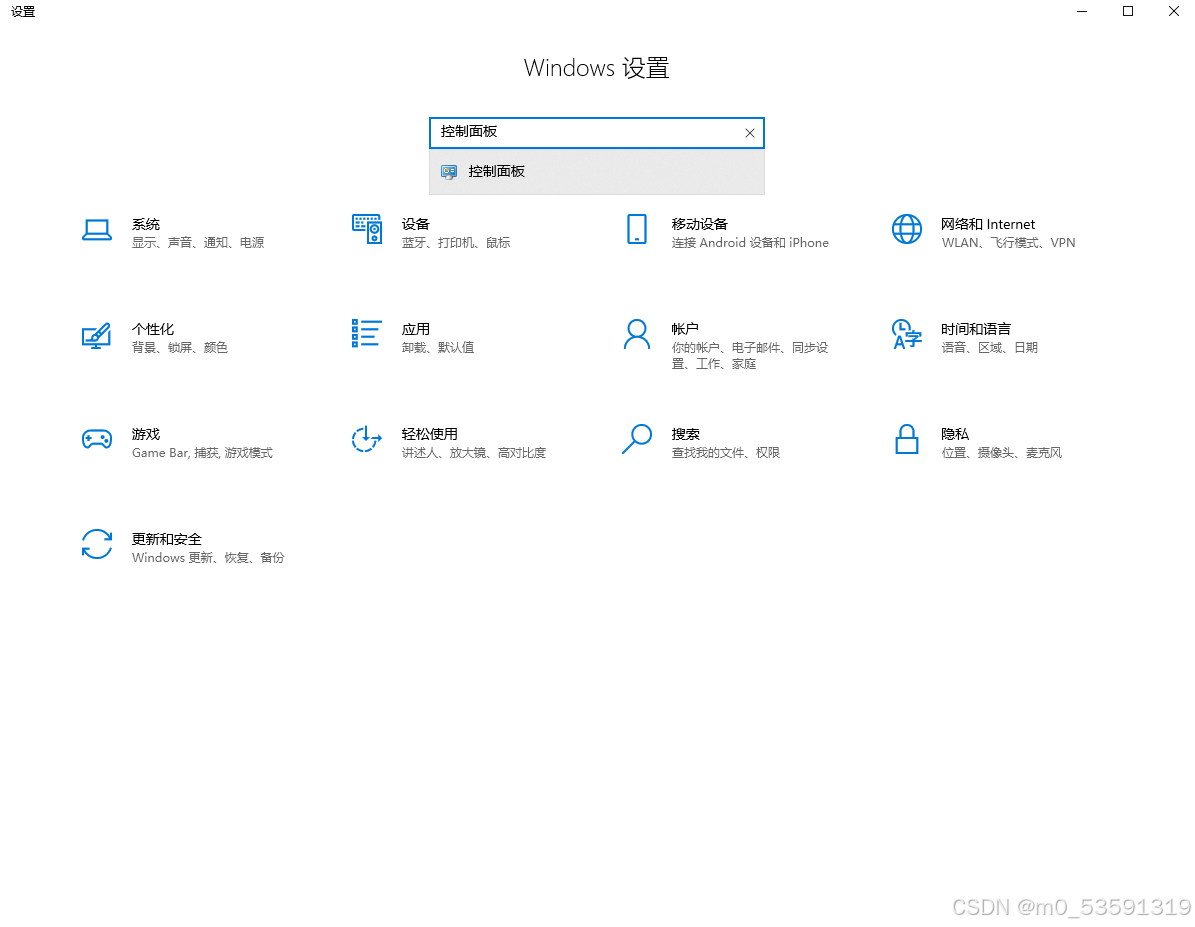Open the 系统 laptop icon
This screenshot has height=927, width=1195.
[97, 229]
